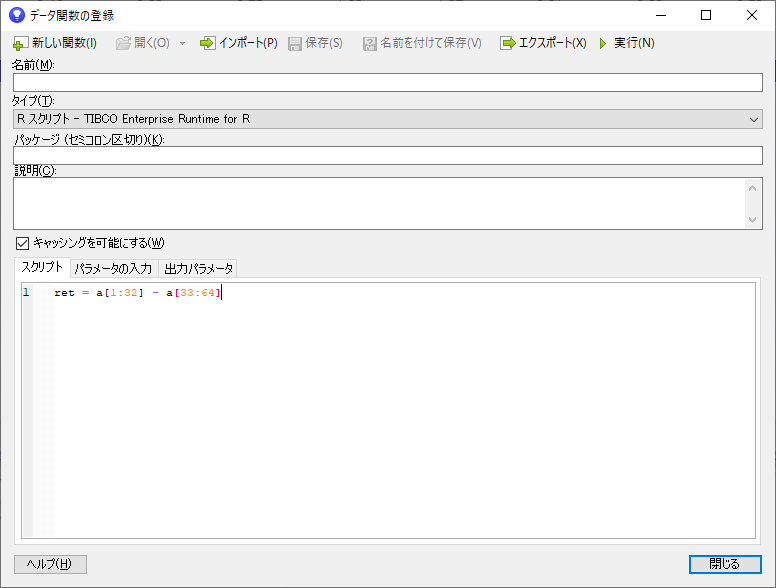Switch to the 出力パラメータ tab
The image size is (776, 588).
click(x=198, y=268)
